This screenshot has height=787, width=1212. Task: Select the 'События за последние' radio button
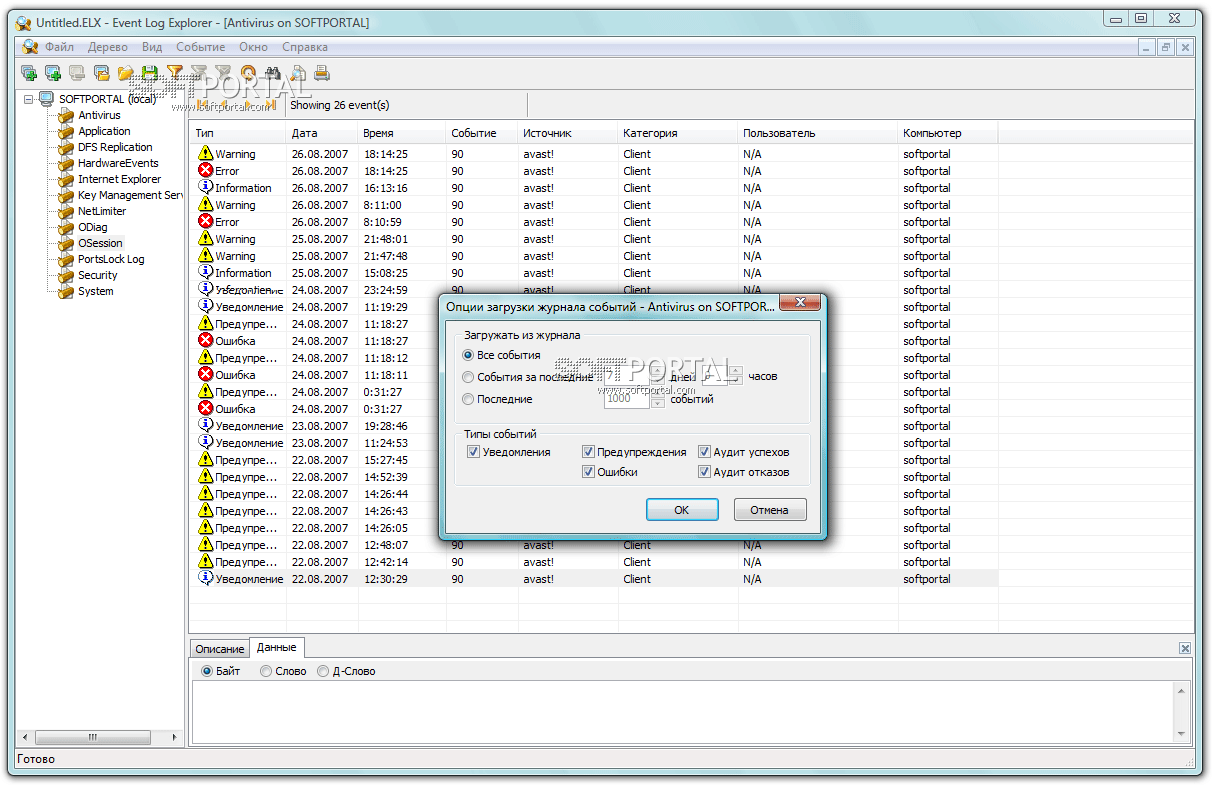click(468, 377)
